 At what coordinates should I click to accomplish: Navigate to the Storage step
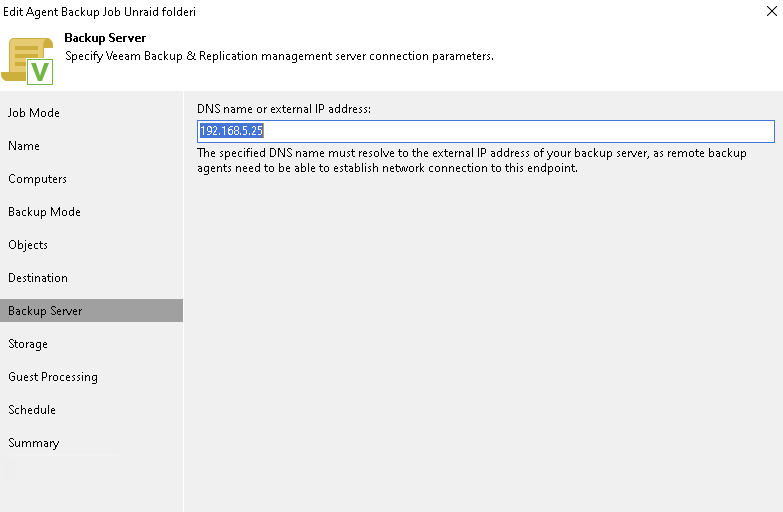click(x=27, y=344)
